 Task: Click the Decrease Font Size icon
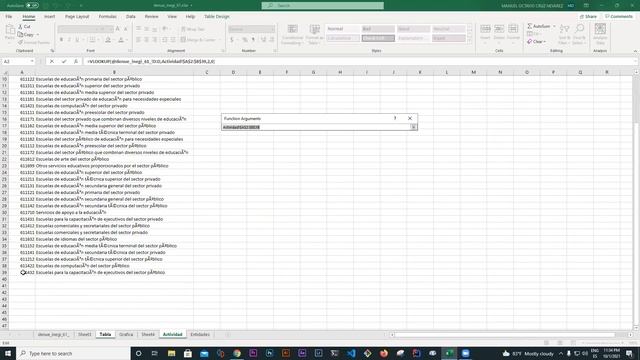point(126,29)
